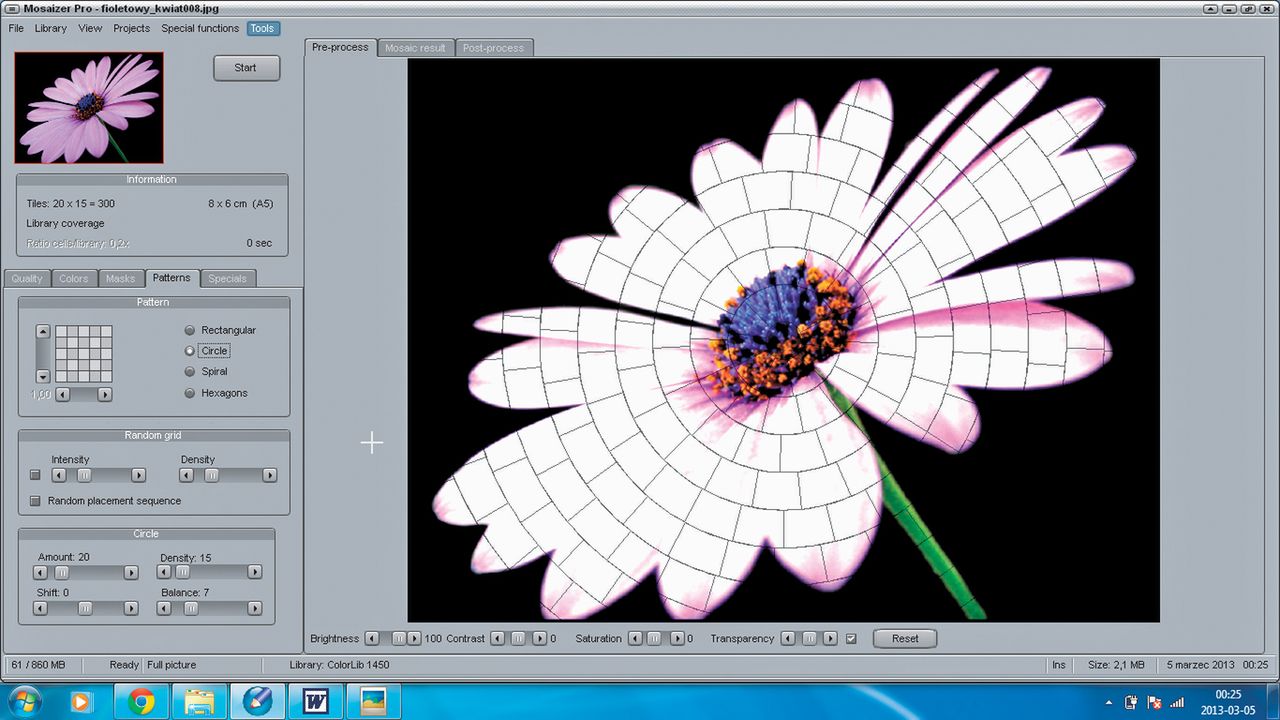Open the Colors settings tab
The image size is (1280, 720).
click(x=73, y=279)
